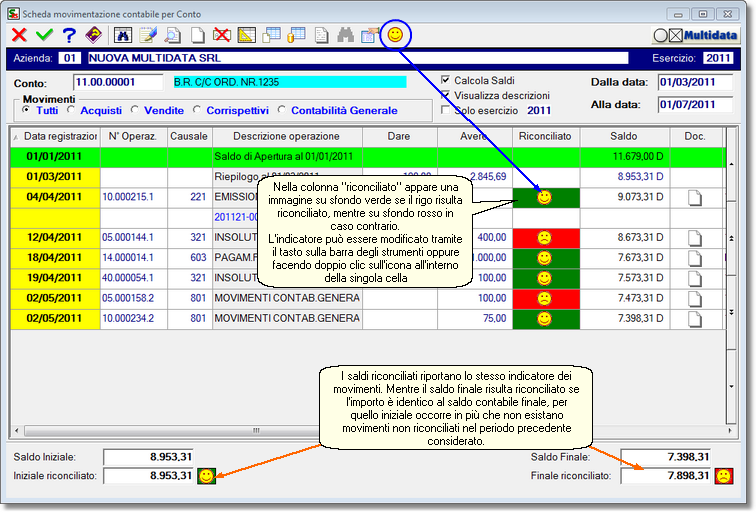Click the Causale column header
Screen dimensions: 756x513
tap(189, 137)
